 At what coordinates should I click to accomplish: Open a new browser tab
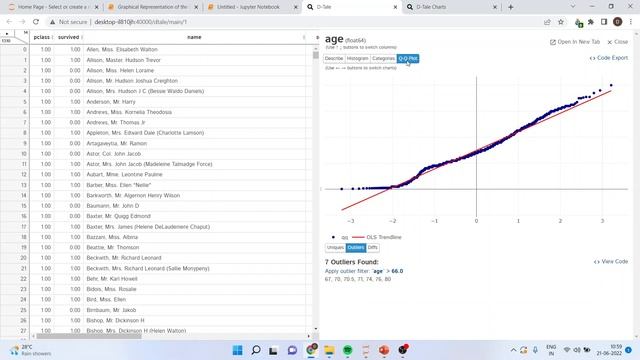511,7
